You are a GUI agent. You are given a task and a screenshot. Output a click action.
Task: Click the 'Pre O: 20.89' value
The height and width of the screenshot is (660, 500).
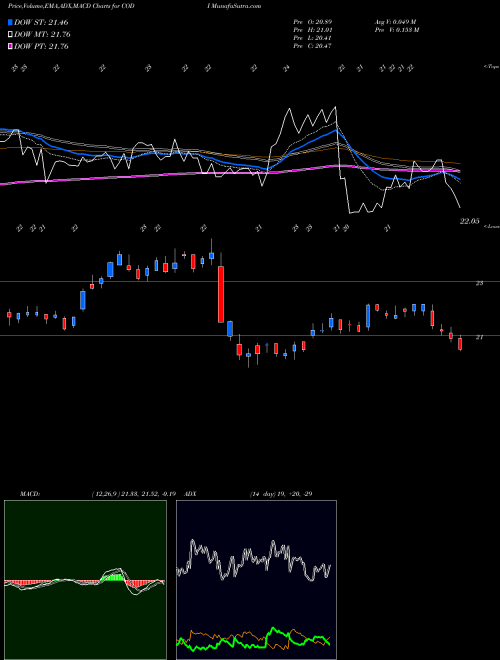click(x=313, y=22)
